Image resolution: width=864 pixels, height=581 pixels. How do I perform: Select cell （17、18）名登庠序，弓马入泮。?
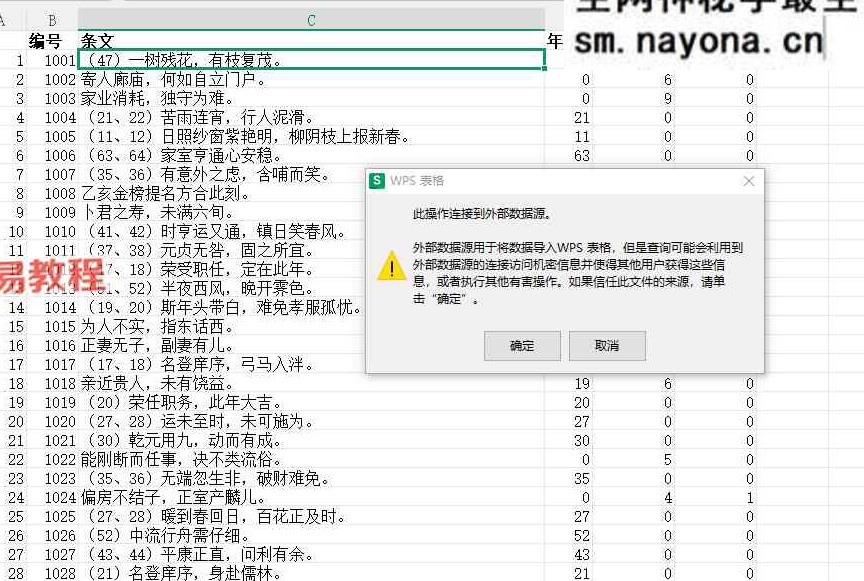(222, 364)
